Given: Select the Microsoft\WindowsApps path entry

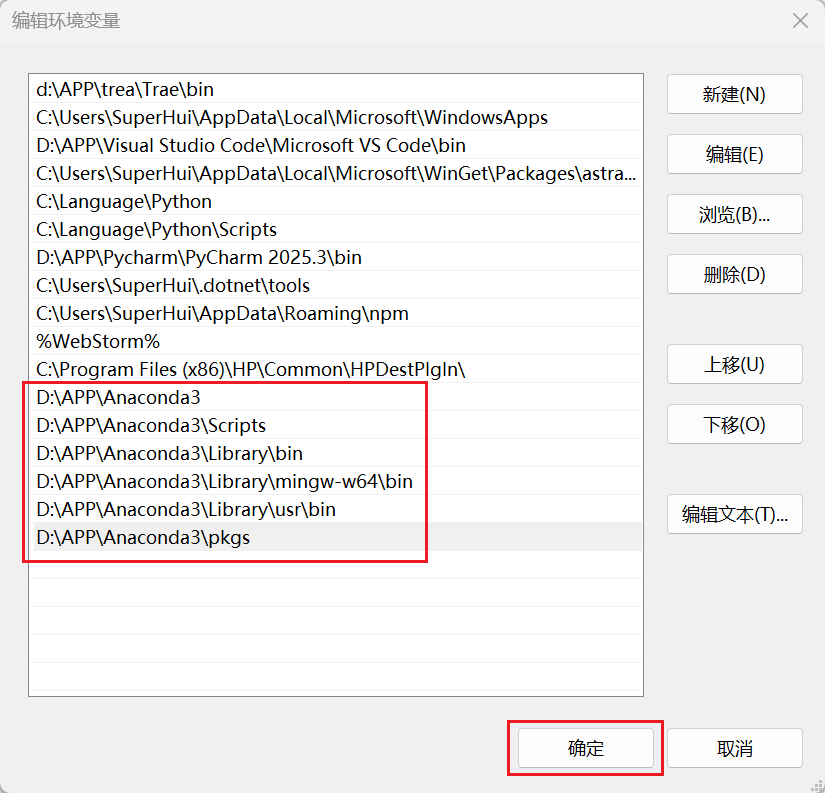Looking at the screenshot, I should click(x=336, y=117).
